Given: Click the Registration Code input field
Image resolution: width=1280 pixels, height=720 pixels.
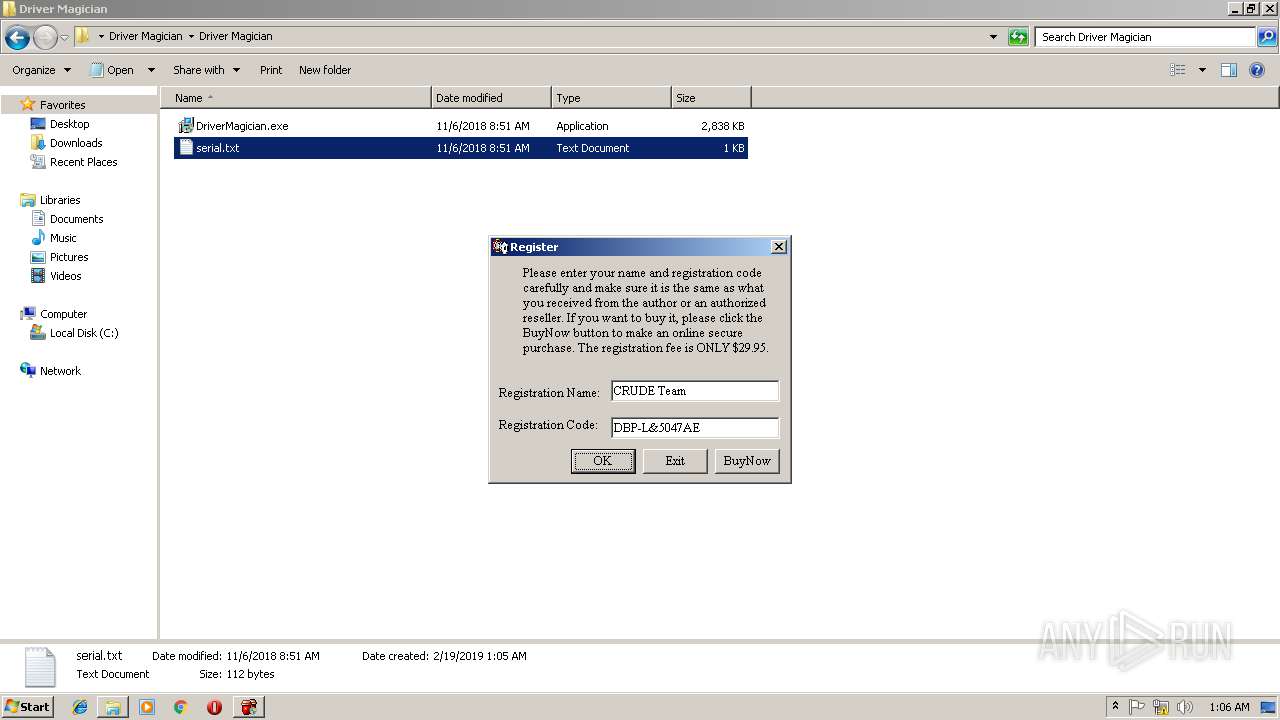Looking at the screenshot, I should pos(694,428).
